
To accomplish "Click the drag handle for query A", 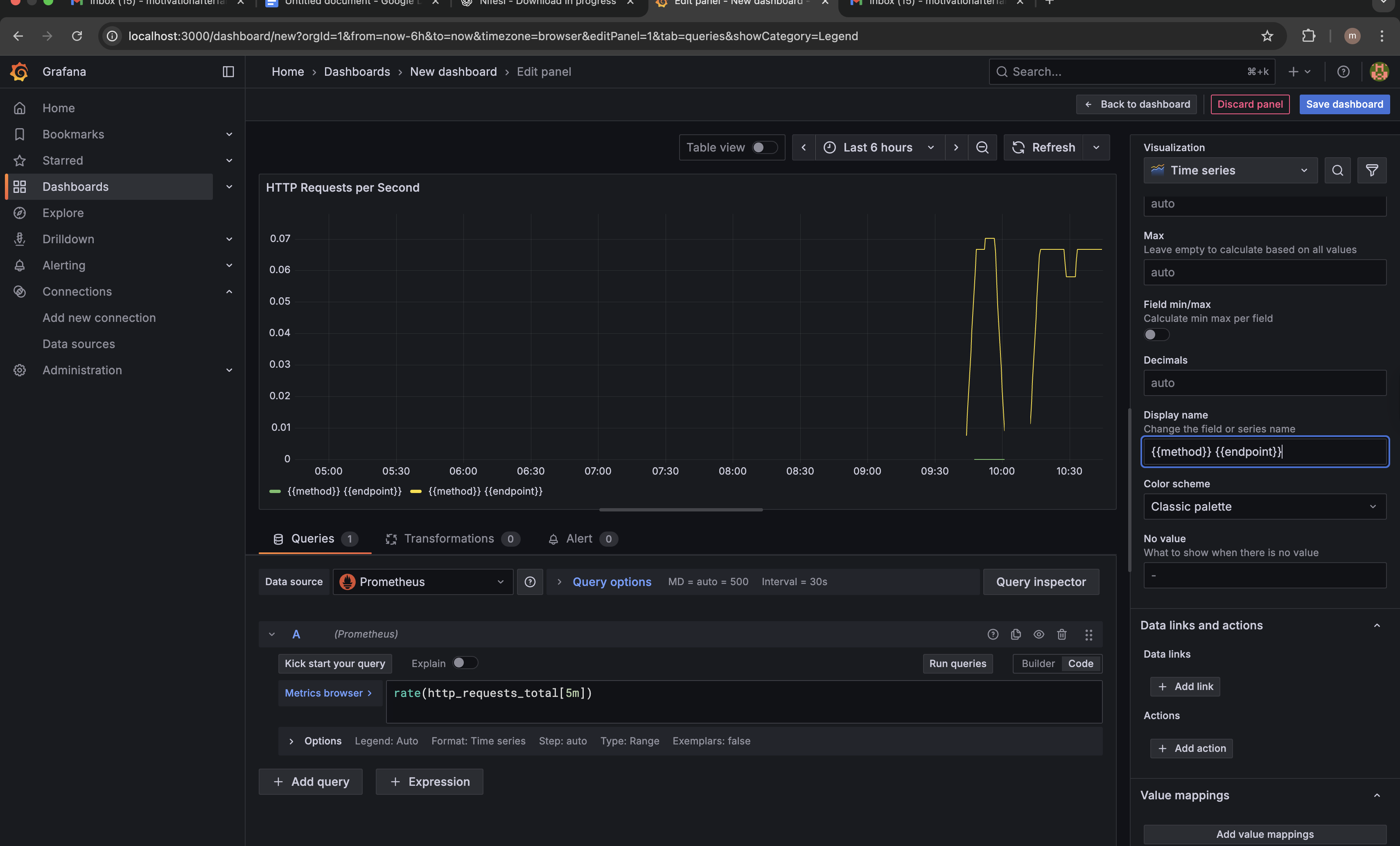I will [x=1088, y=635].
